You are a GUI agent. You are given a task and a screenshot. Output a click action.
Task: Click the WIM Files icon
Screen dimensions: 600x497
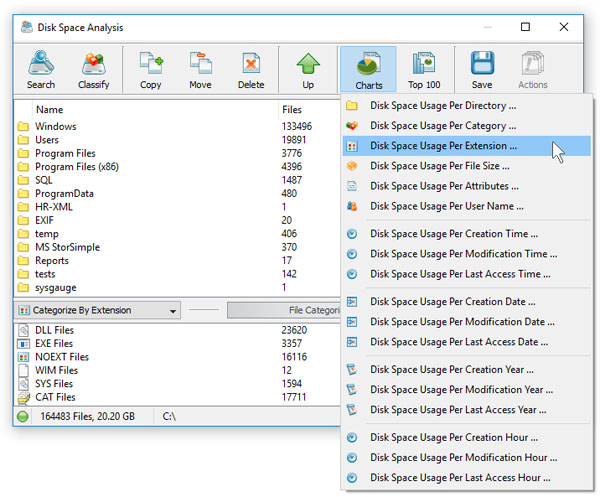pos(23,370)
